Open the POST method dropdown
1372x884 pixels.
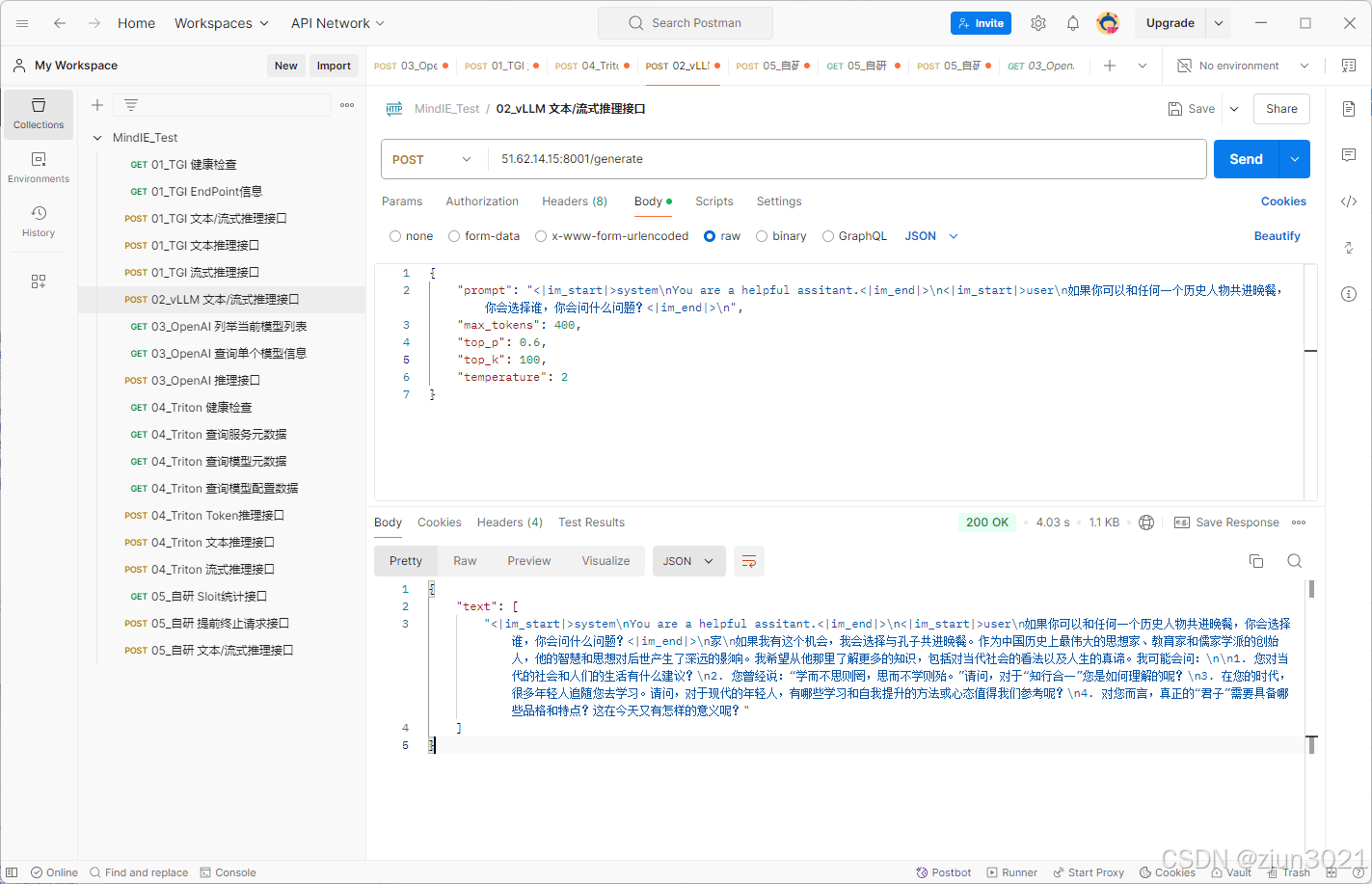(x=433, y=159)
